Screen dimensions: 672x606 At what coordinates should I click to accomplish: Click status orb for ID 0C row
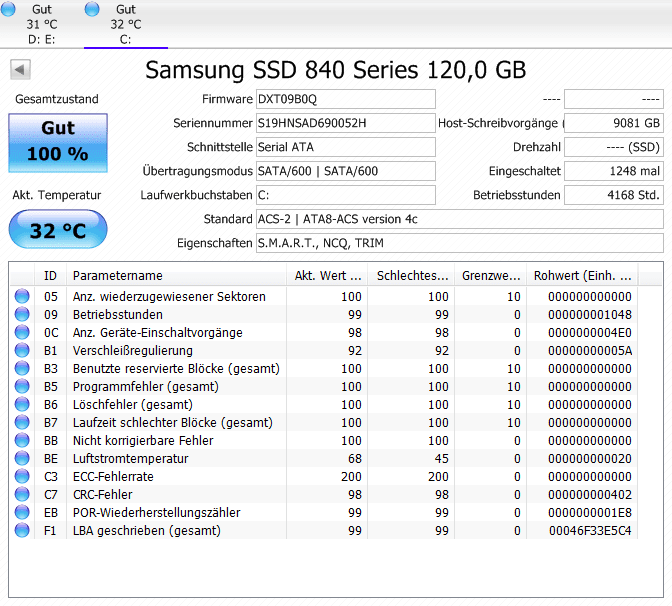pos(22,332)
